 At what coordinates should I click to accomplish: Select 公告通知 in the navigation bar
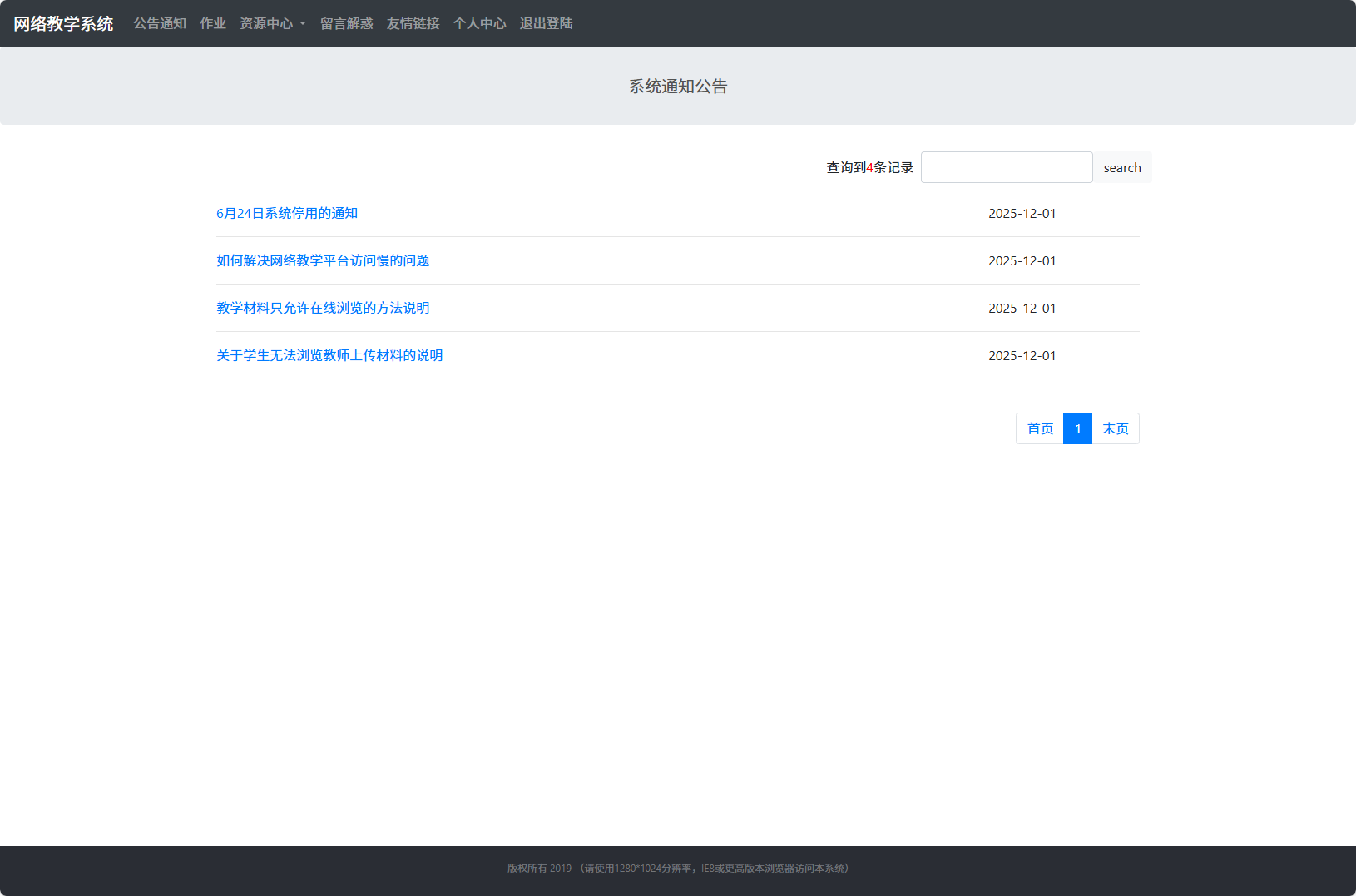pyautogui.click(x=160, y=23)
